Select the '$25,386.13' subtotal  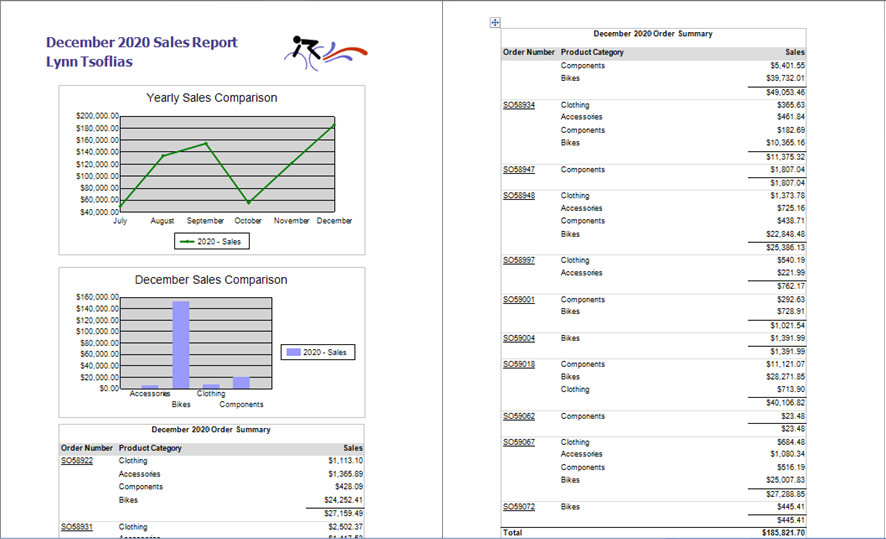click(785, 247)
